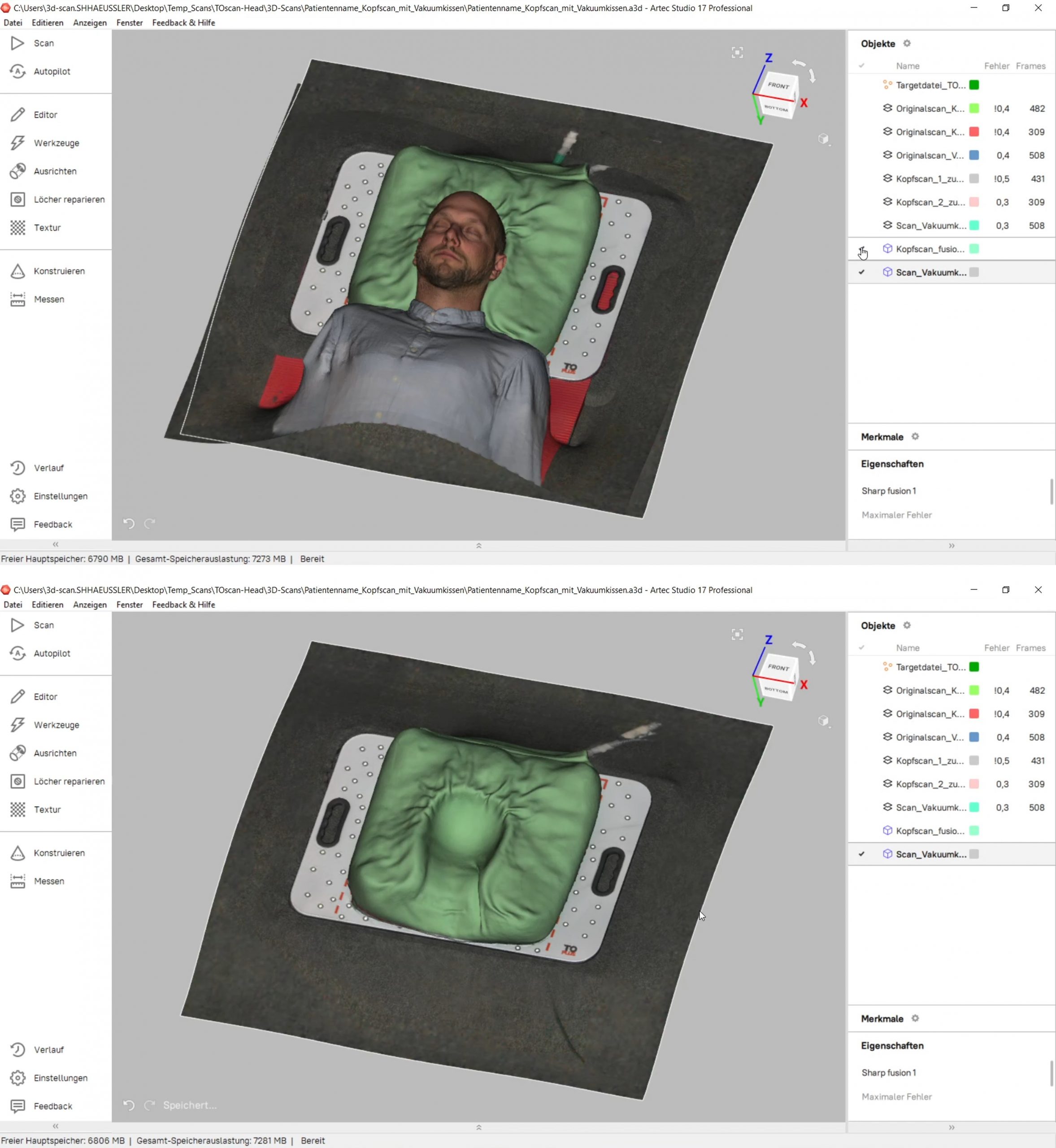
Task: Expand bottom panel chevron in patient-head window
Action: point(479,546)
